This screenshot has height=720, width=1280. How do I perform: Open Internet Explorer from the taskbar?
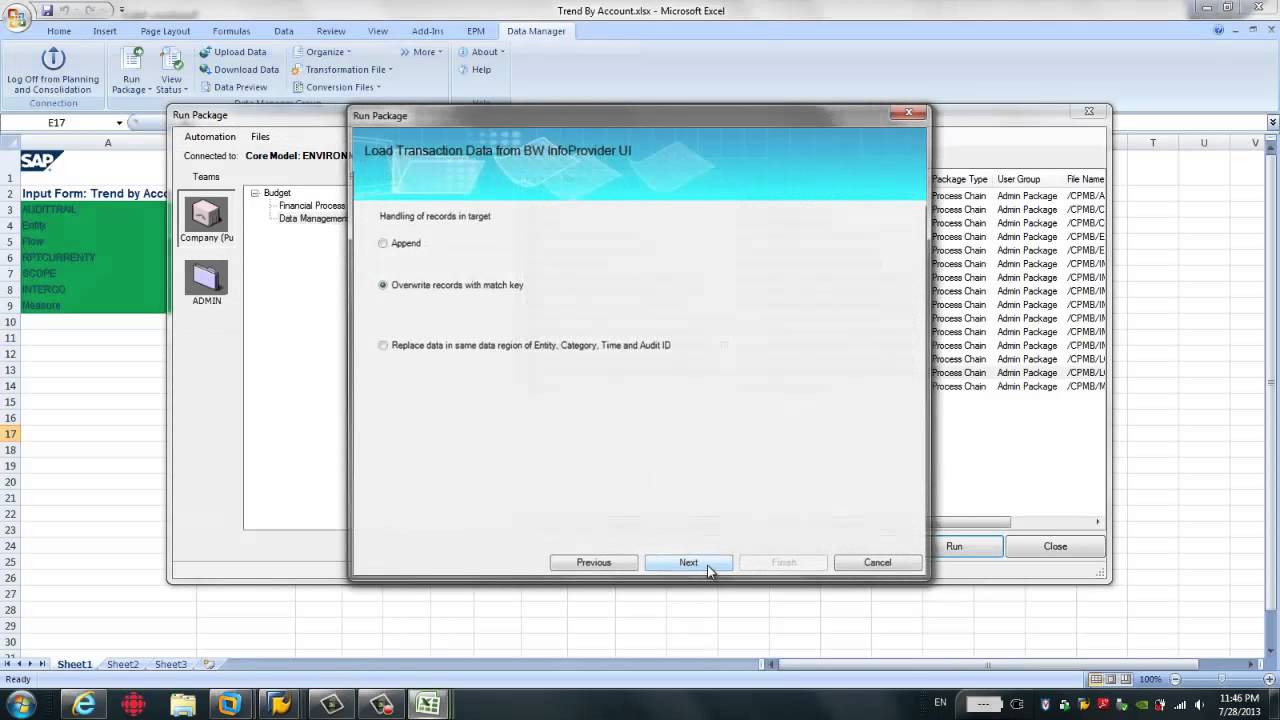pos(84,704)
